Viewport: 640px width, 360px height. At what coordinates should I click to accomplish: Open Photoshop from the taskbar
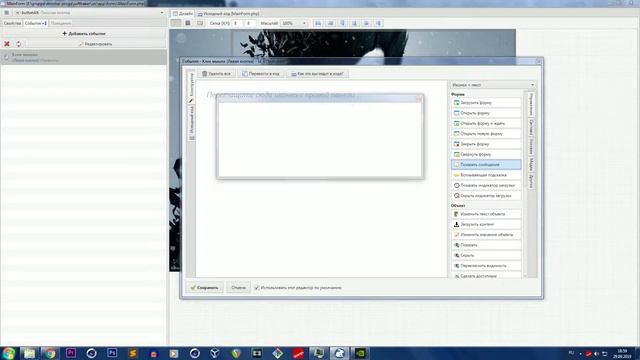pos(112,353)
